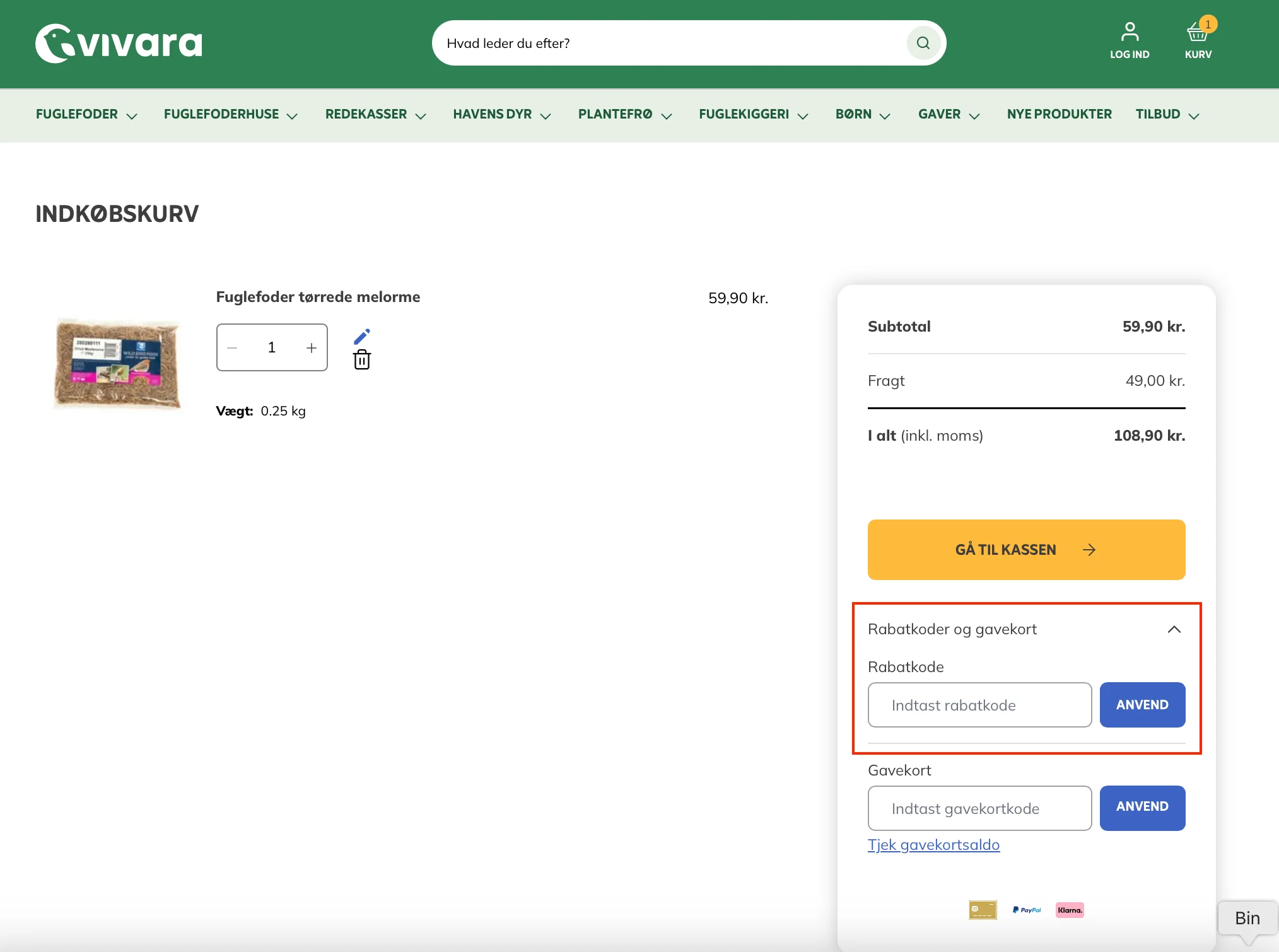Select the Klarna payment icon
The image size is (1279, 952).
point(1070,909)
